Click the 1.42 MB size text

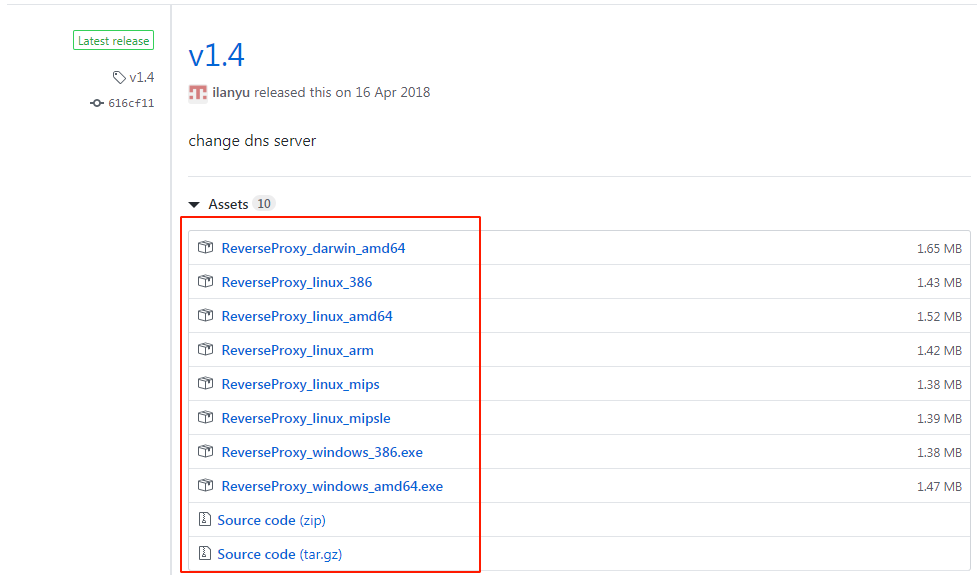[x=939, y=350]
